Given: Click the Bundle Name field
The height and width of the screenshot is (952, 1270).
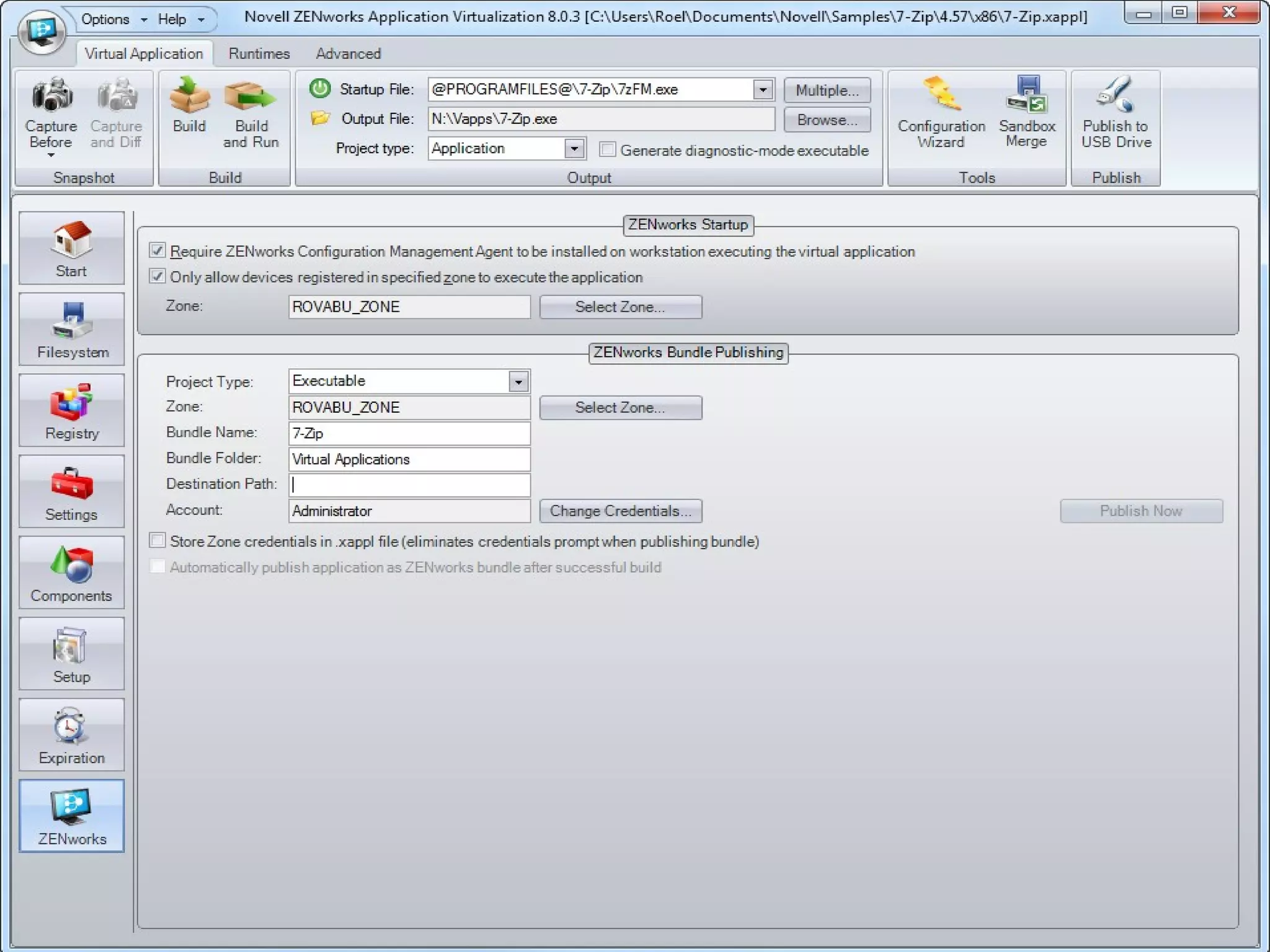Looking at the screenshot, I should (x=409, y=433).
